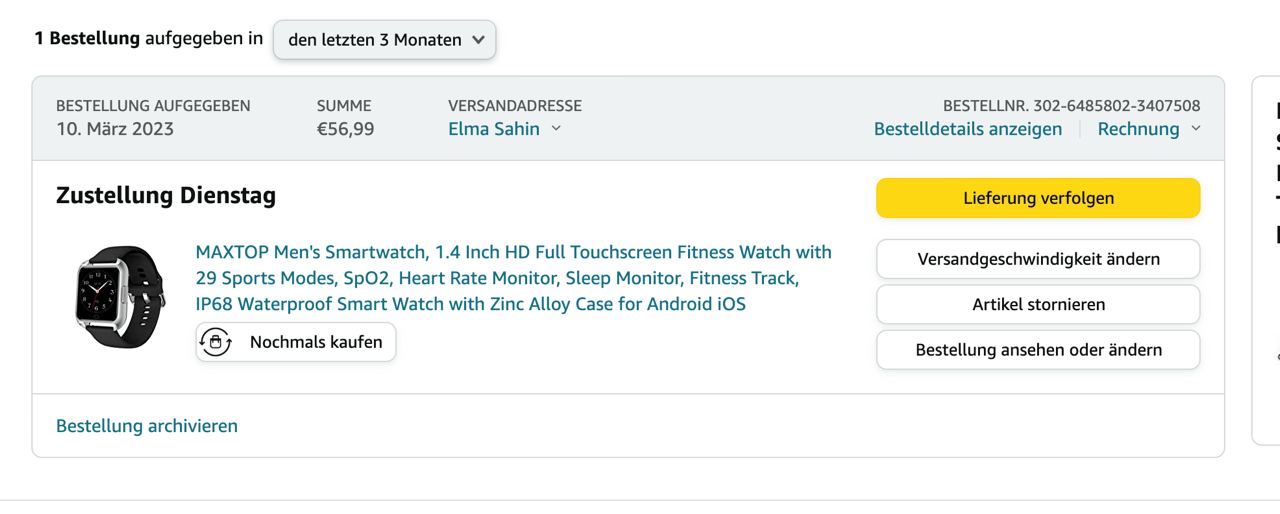Click Versandgeschwindigkeit ändern
The height and width of the screenshot is (514, 1280).
point(1038,259)
